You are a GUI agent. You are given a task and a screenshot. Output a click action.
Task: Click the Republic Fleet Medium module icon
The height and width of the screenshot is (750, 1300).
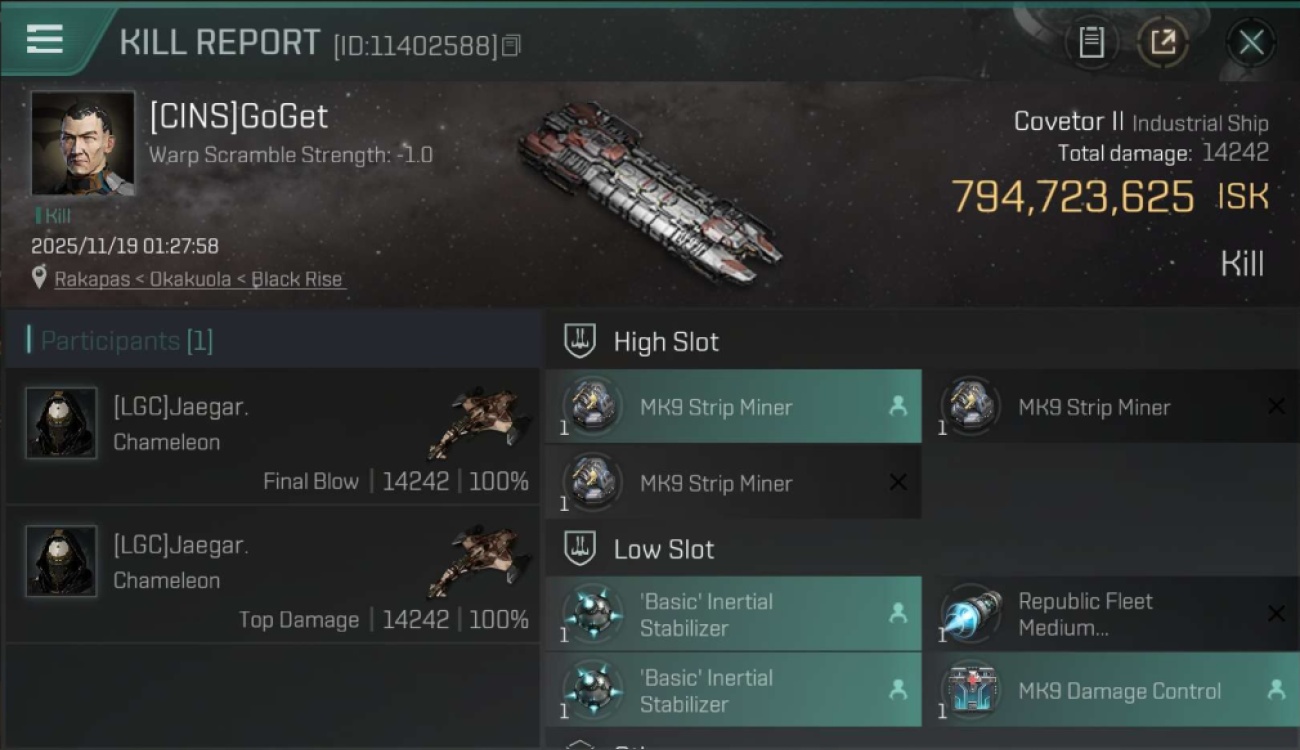(971, 614)
